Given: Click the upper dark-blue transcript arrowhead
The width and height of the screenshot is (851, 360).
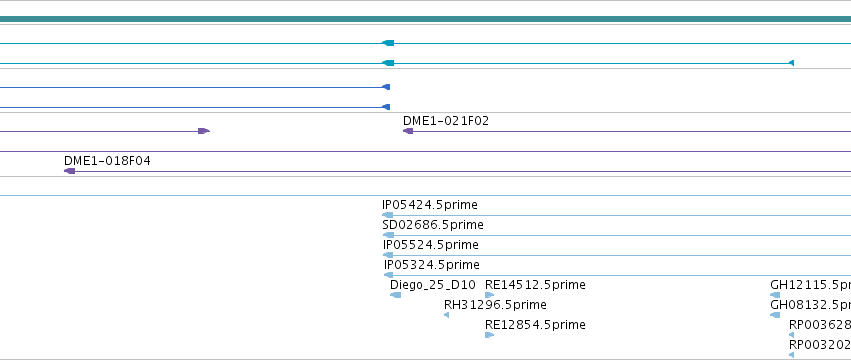Looking at the screenshot, I should click(386, 87).
